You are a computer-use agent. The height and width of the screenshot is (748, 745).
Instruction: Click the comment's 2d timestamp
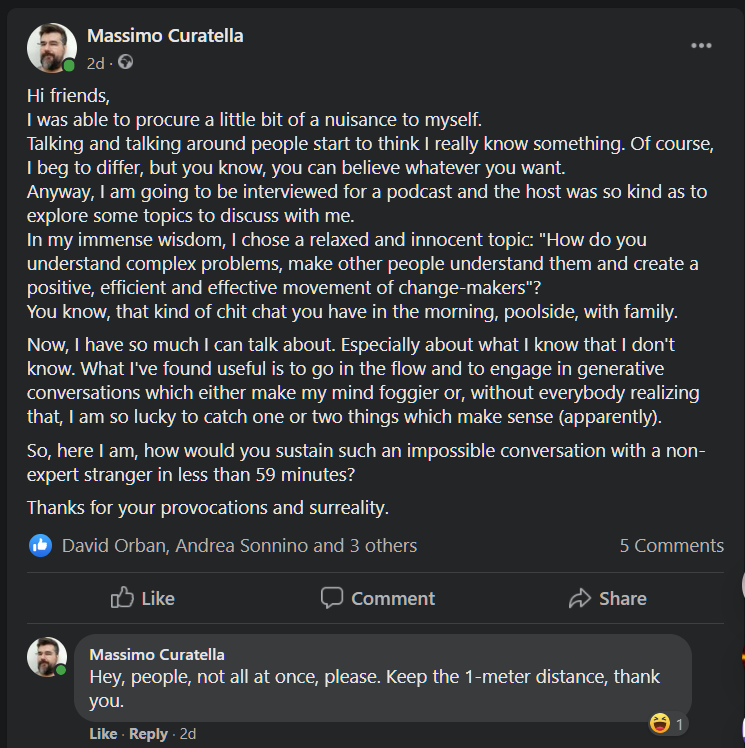pos(187,734)
